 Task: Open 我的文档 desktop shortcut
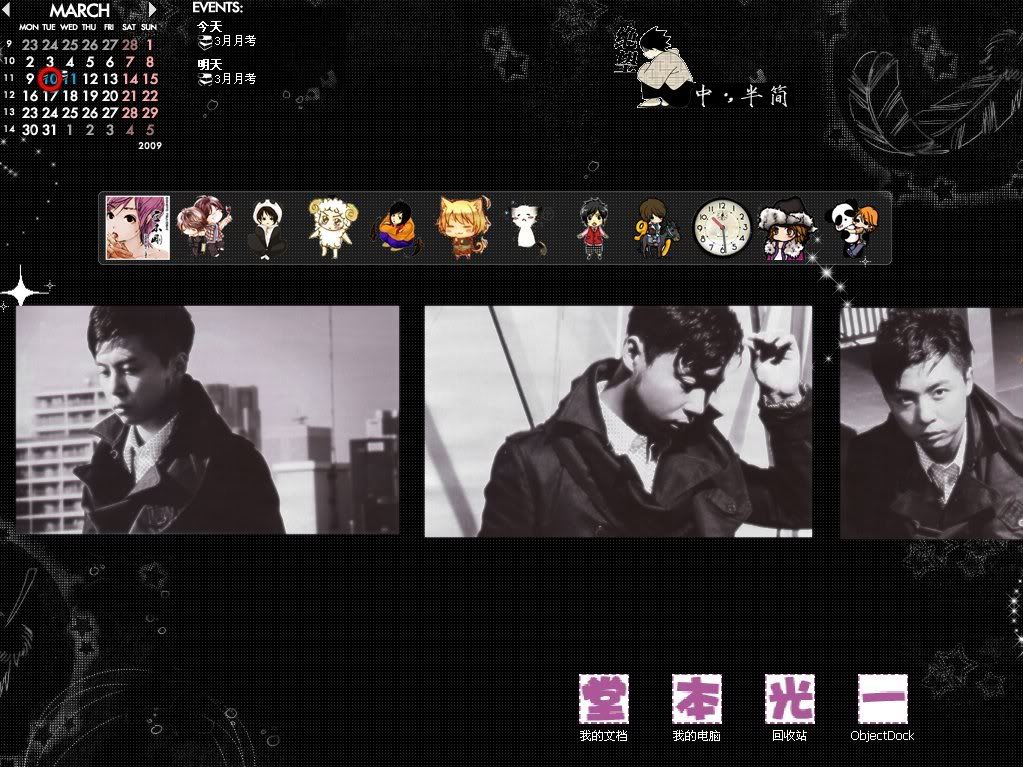point(603,700)
